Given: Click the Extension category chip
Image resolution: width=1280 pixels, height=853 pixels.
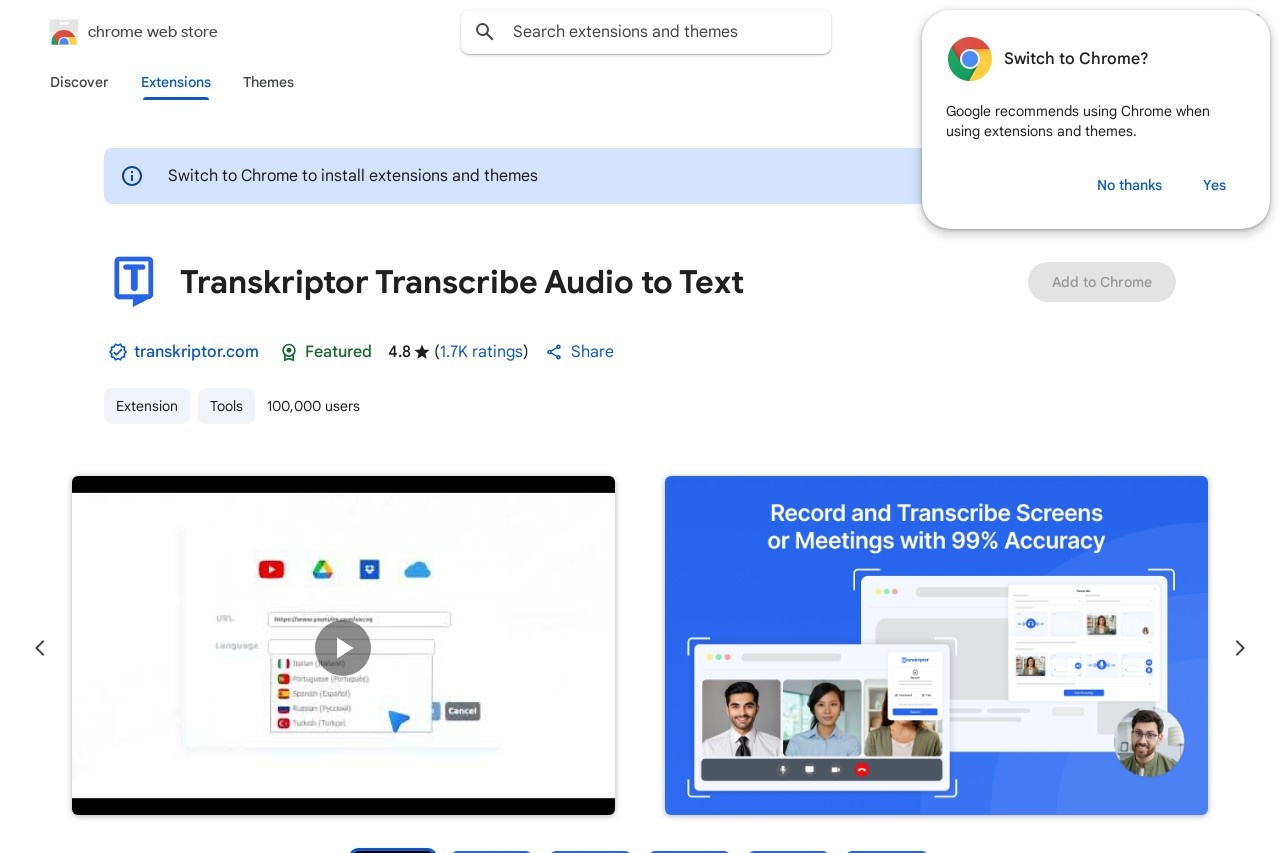Looking at the screenshot, I should click(x=147, y=406).
